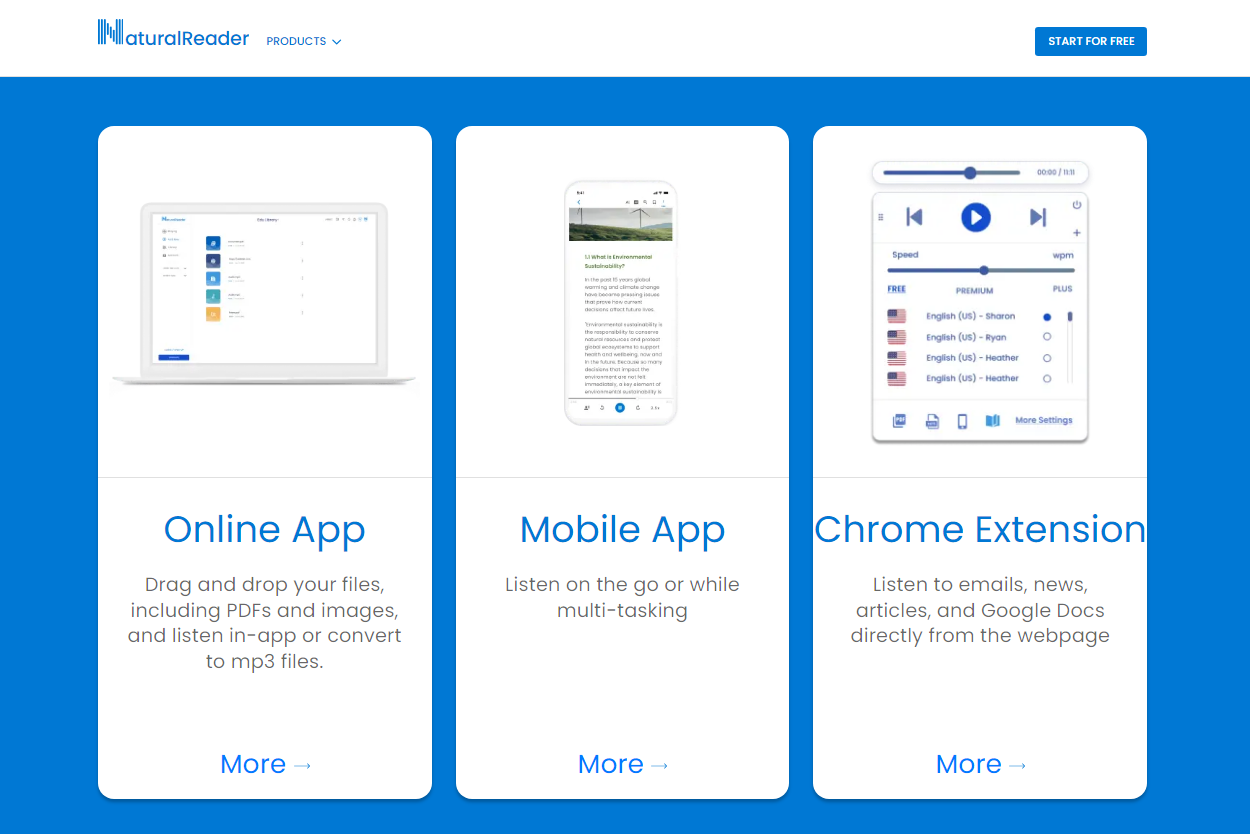Click the 'Drag and drop your files' description

[x=265, y=623]
